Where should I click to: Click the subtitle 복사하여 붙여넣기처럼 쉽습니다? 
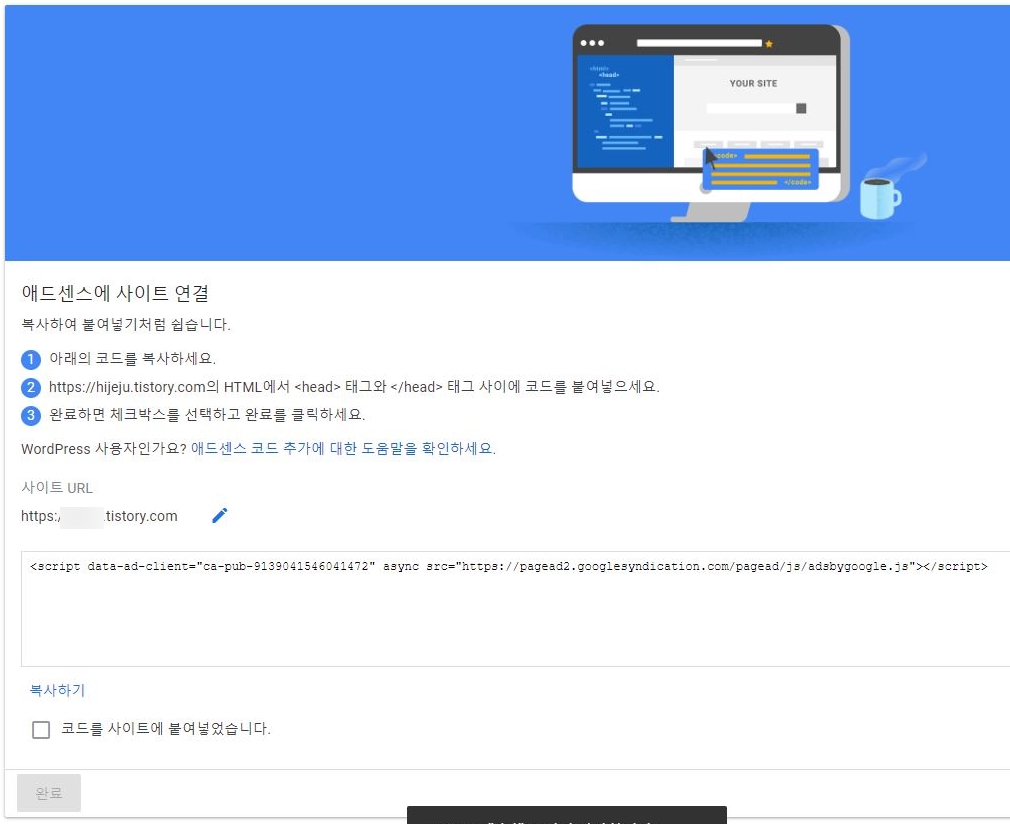click(126, 324)
